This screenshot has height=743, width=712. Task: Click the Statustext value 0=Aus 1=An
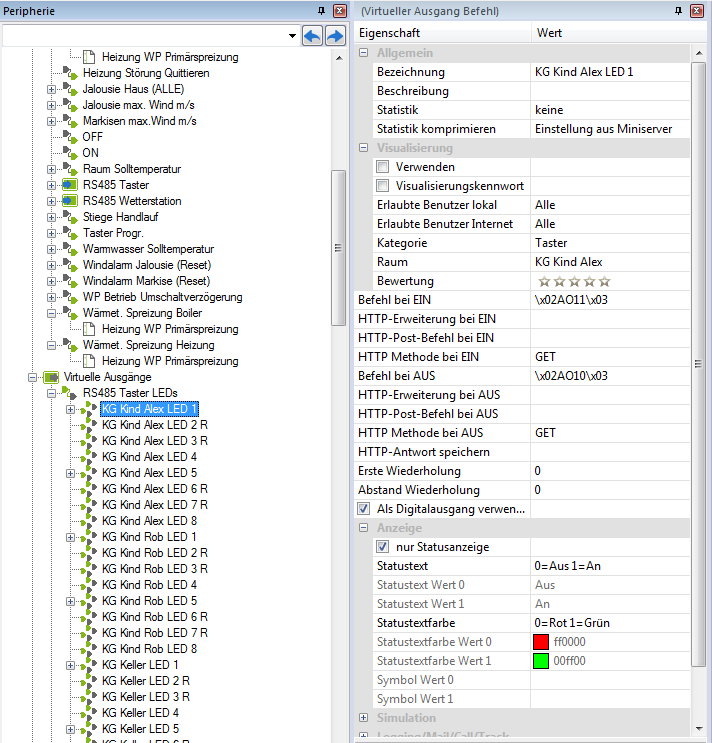[610, 566]
